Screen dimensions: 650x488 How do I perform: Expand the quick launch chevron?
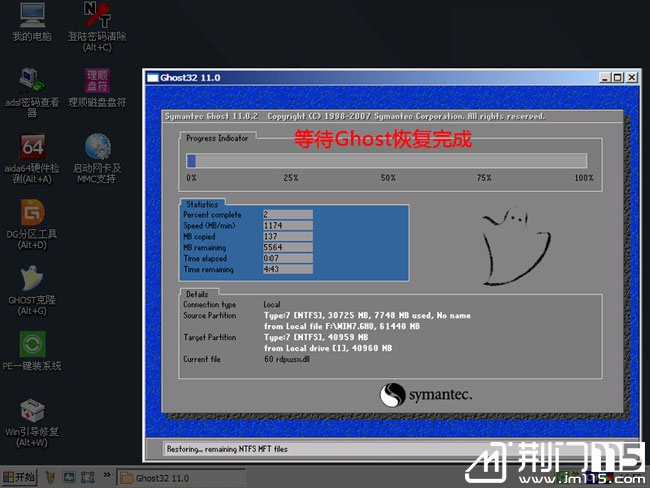[108, 474]
